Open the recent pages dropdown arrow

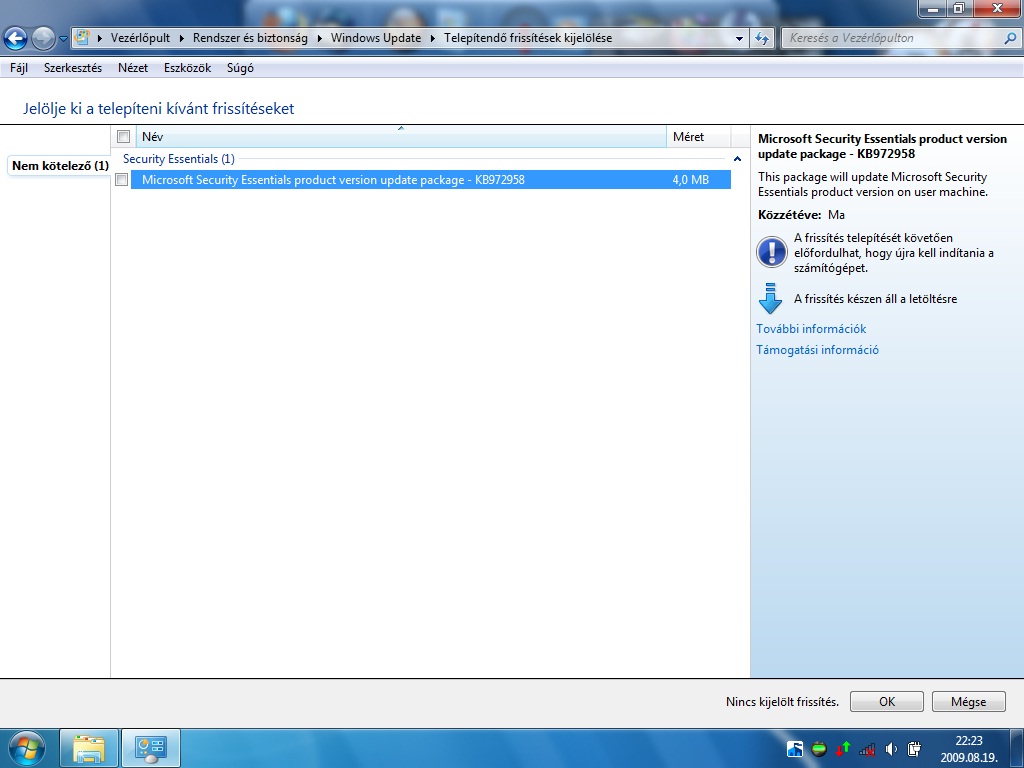pyautogui.click(x=64, y=39)
